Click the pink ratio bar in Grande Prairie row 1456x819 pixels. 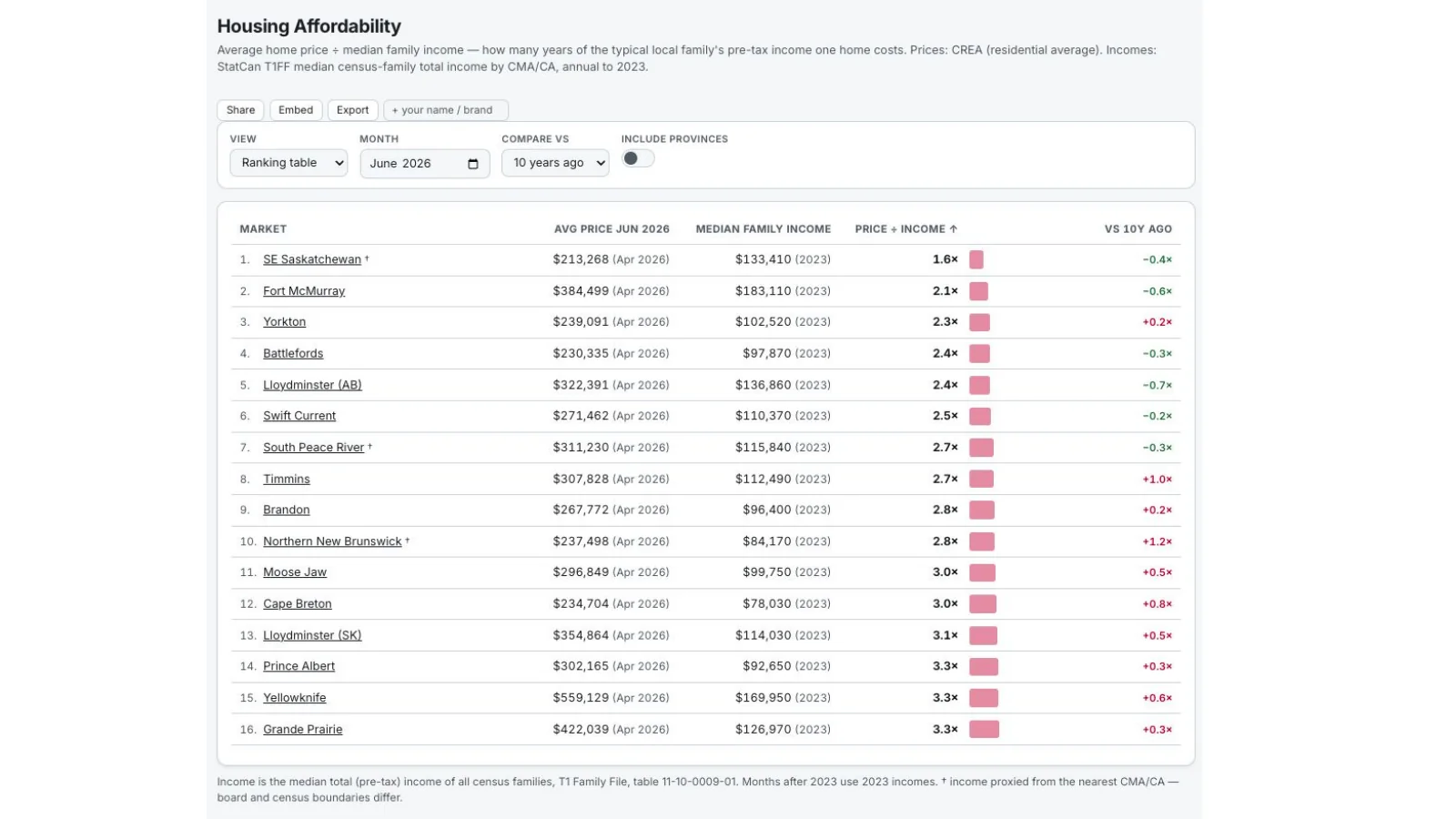984,730
